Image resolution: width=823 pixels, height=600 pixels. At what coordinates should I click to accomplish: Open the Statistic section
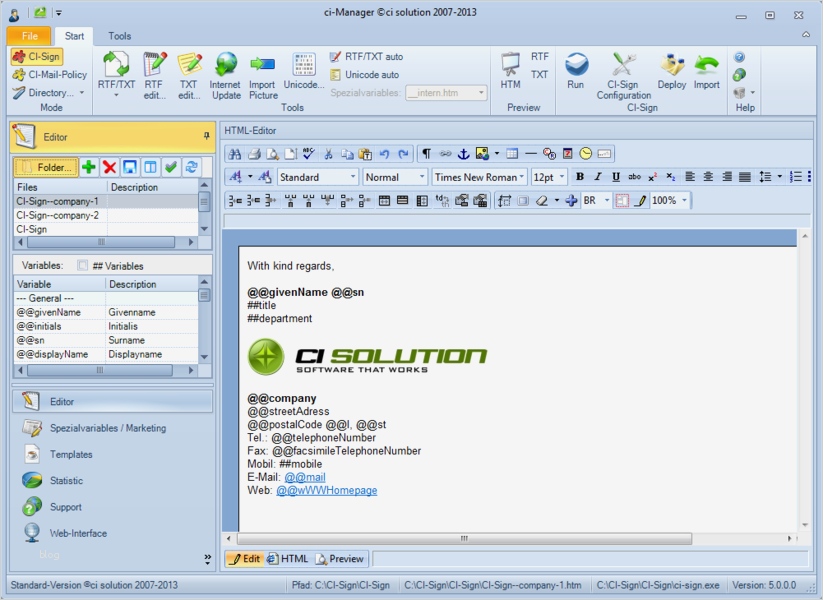coord(112,481)
